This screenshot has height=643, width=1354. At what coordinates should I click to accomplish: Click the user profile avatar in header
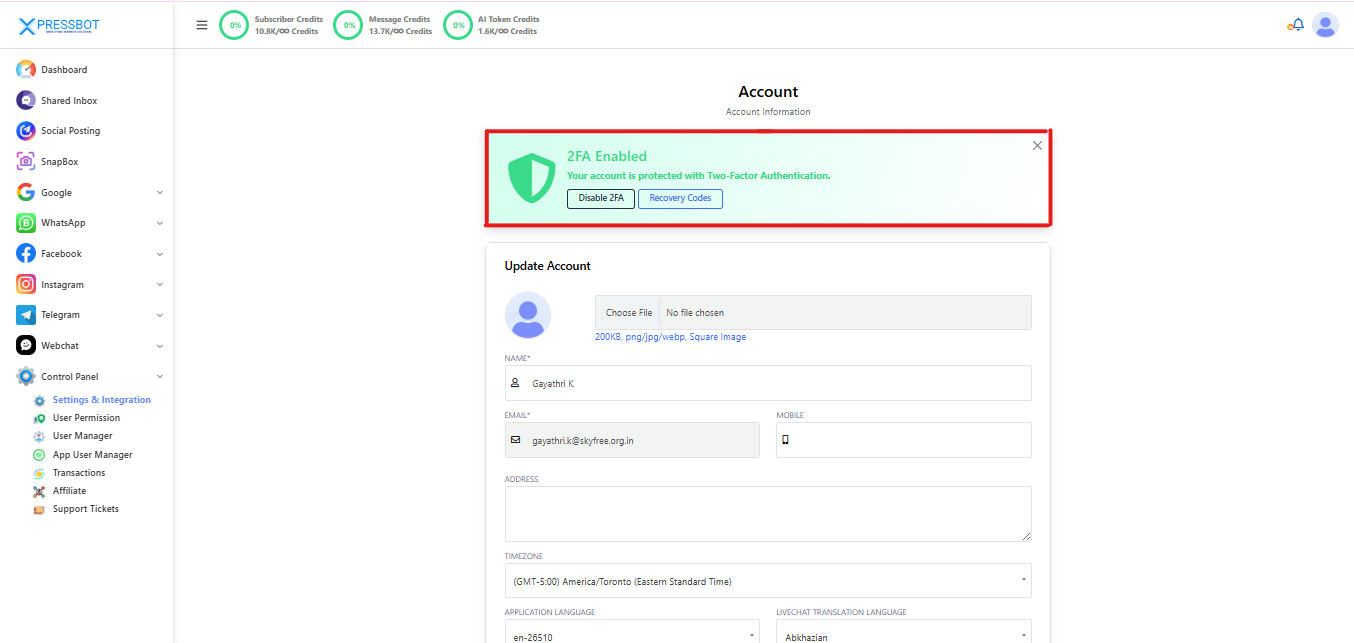click(x=1325, y=25)
